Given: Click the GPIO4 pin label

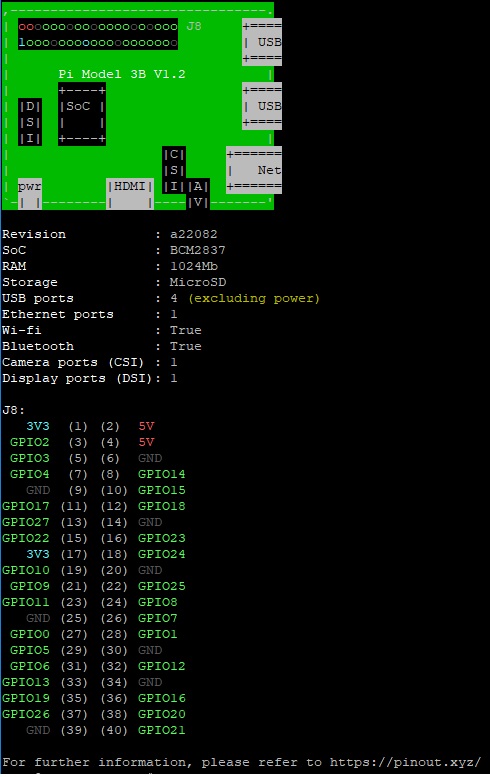Looking at the screenshot, I should click(x=30, y=474).
